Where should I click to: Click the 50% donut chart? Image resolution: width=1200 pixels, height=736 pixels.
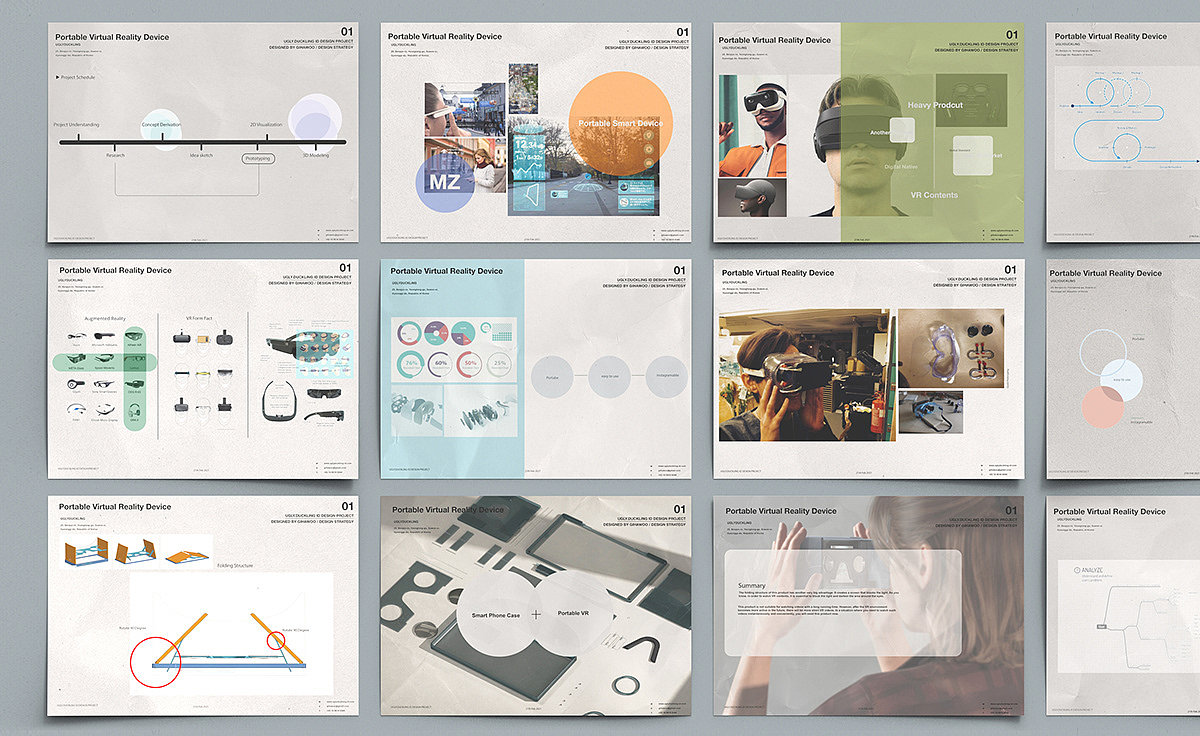point(471,363)
